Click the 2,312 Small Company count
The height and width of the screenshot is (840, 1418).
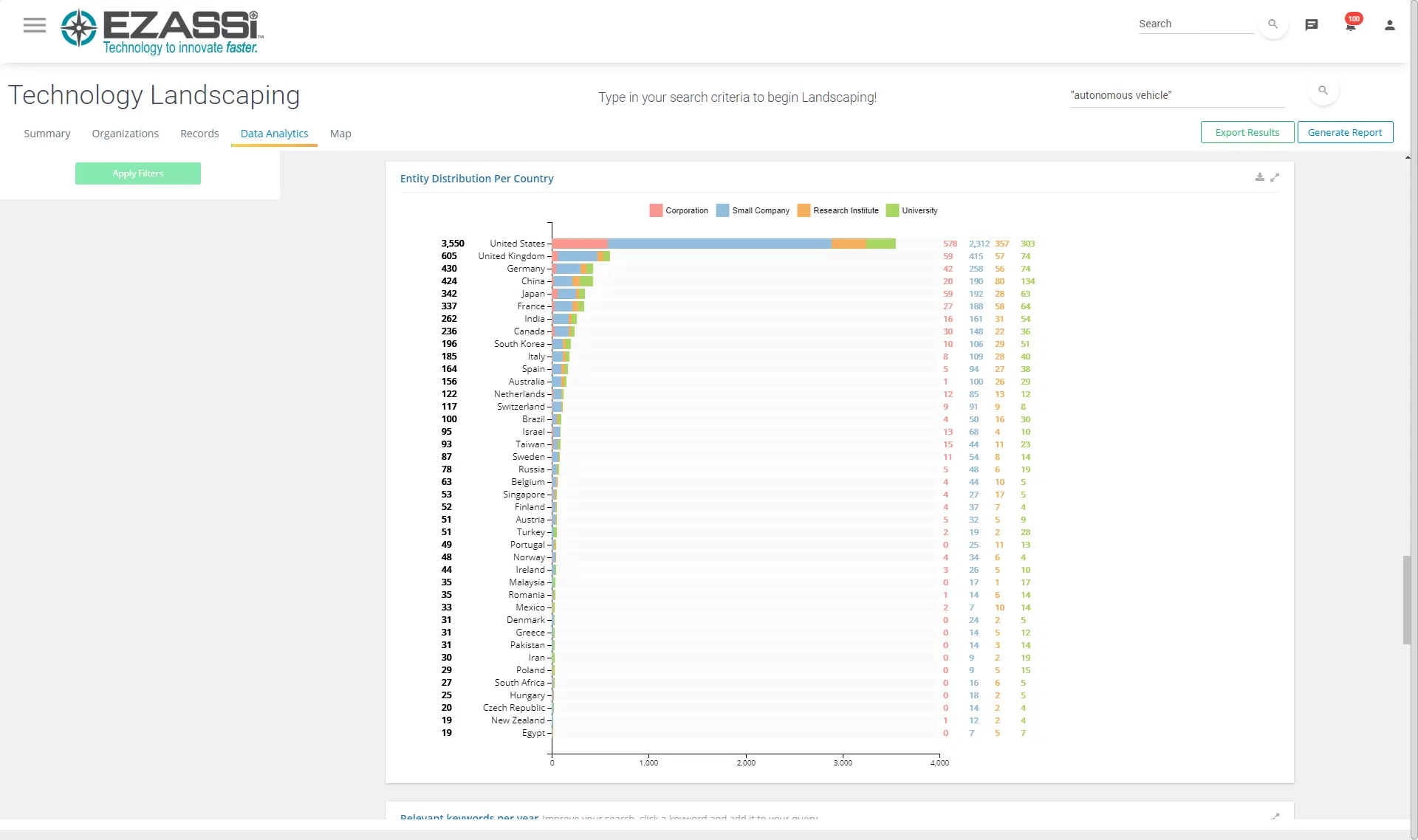coord(979,244)
